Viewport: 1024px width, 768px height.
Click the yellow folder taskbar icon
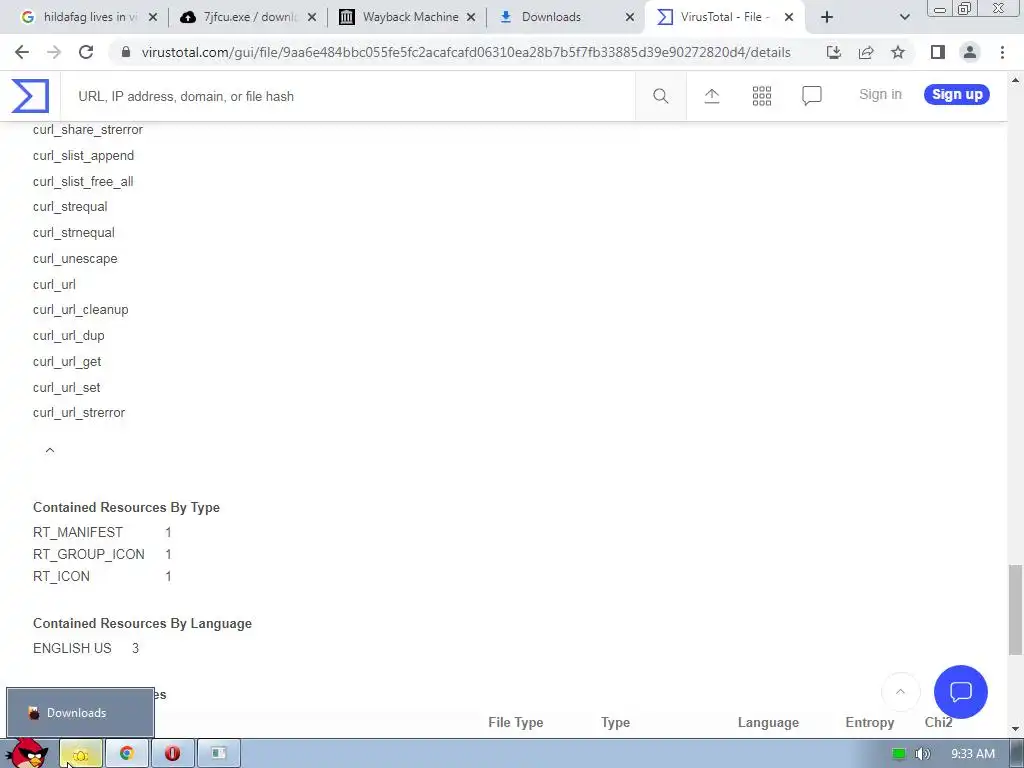[81, 754]
